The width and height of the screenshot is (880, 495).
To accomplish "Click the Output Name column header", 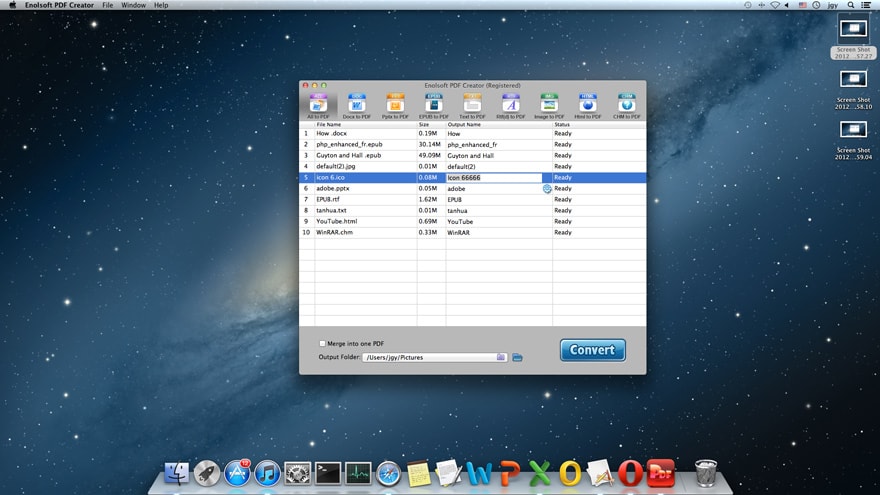I will 499,125.
